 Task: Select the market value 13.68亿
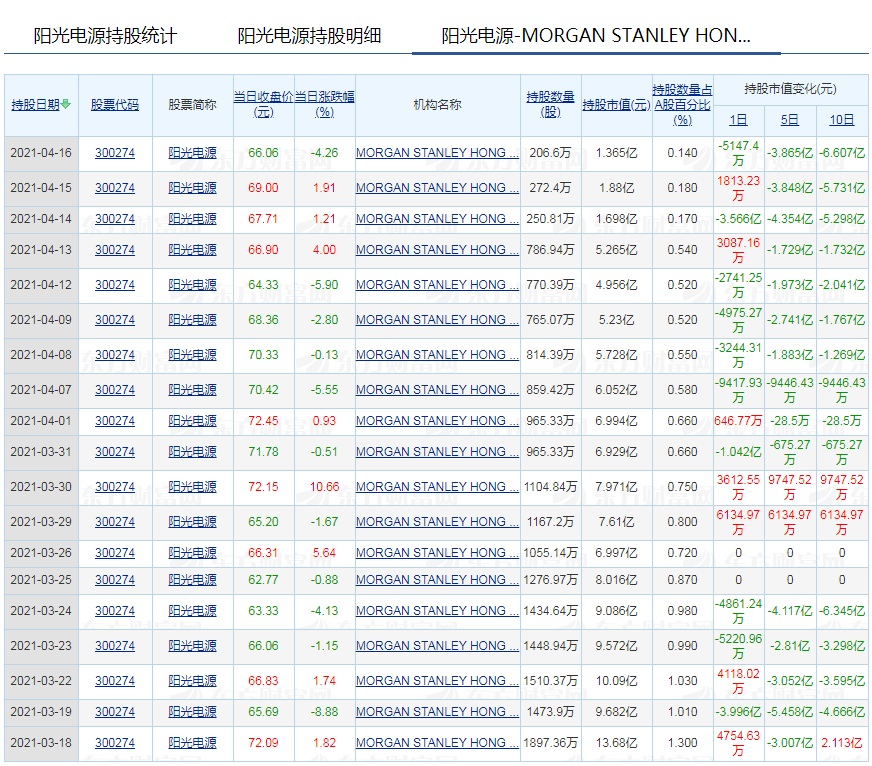click(x=617, y=743)
